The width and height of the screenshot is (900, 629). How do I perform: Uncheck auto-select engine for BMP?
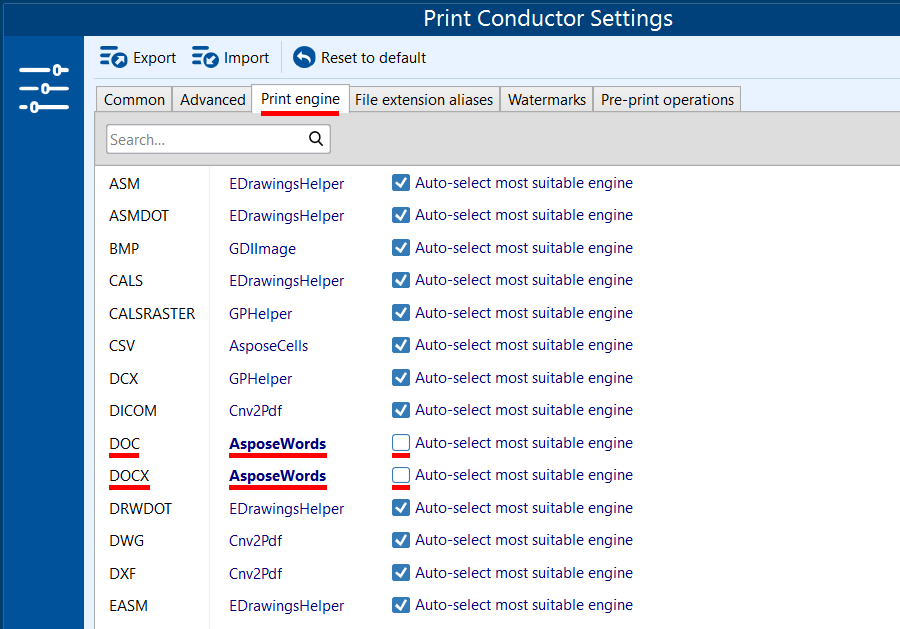click(x=401, y=248)
